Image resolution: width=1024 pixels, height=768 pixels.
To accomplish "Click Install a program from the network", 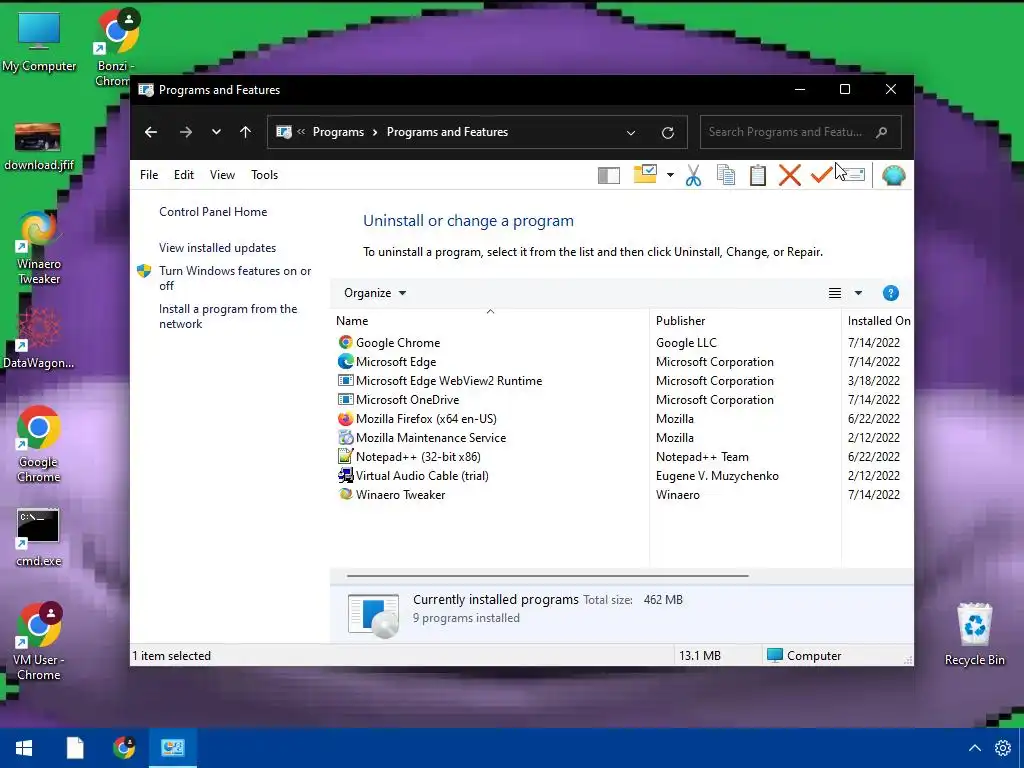I will point(228,316).
